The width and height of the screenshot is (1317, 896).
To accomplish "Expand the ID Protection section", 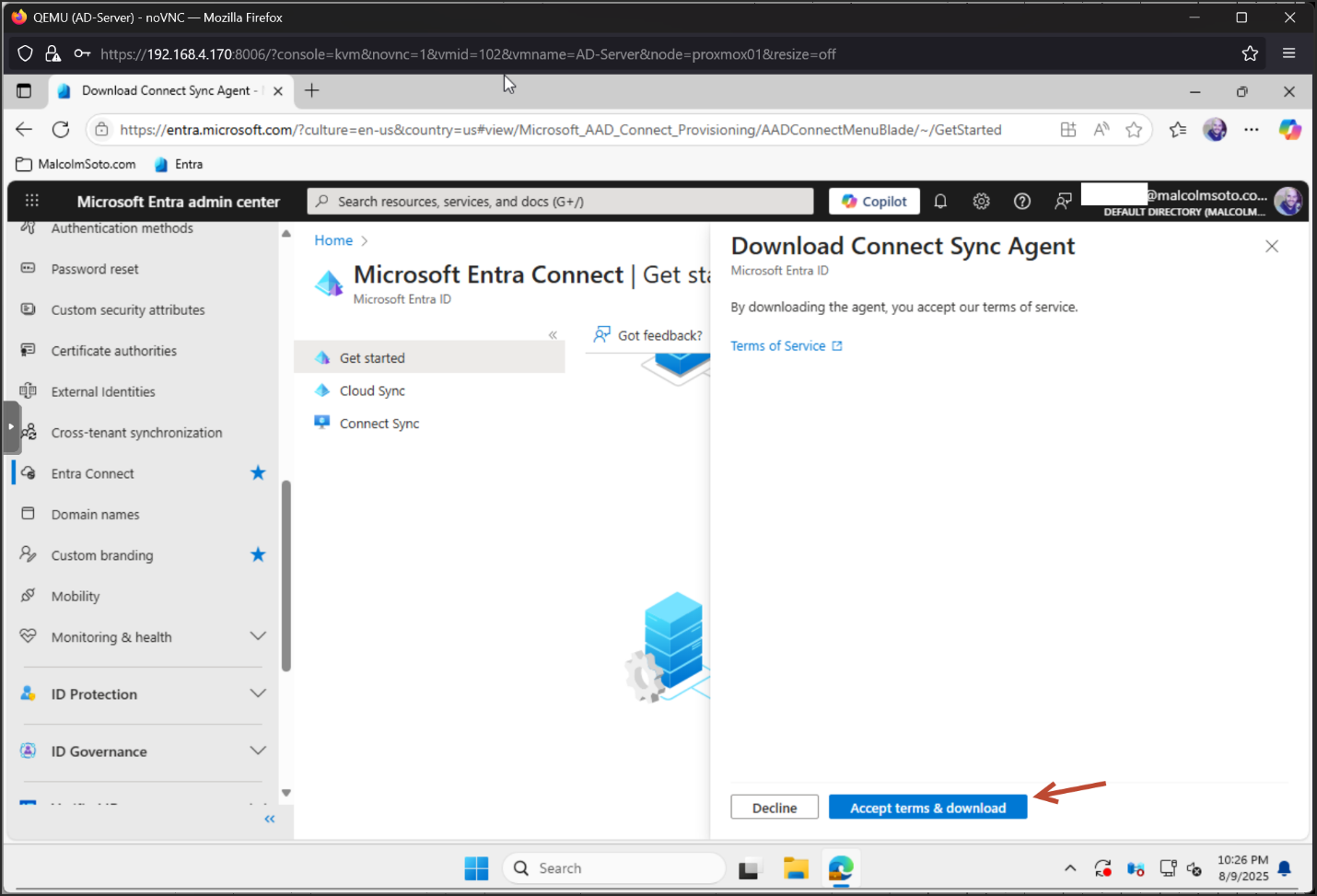I will 258,693.
